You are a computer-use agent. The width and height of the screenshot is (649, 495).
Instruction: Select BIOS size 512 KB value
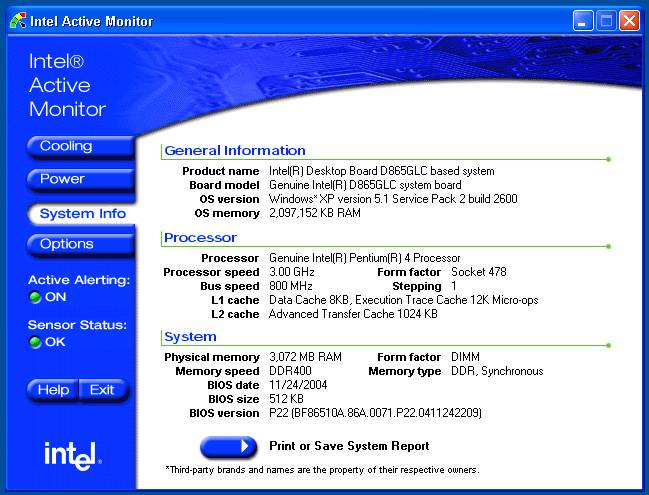(286, 399)
